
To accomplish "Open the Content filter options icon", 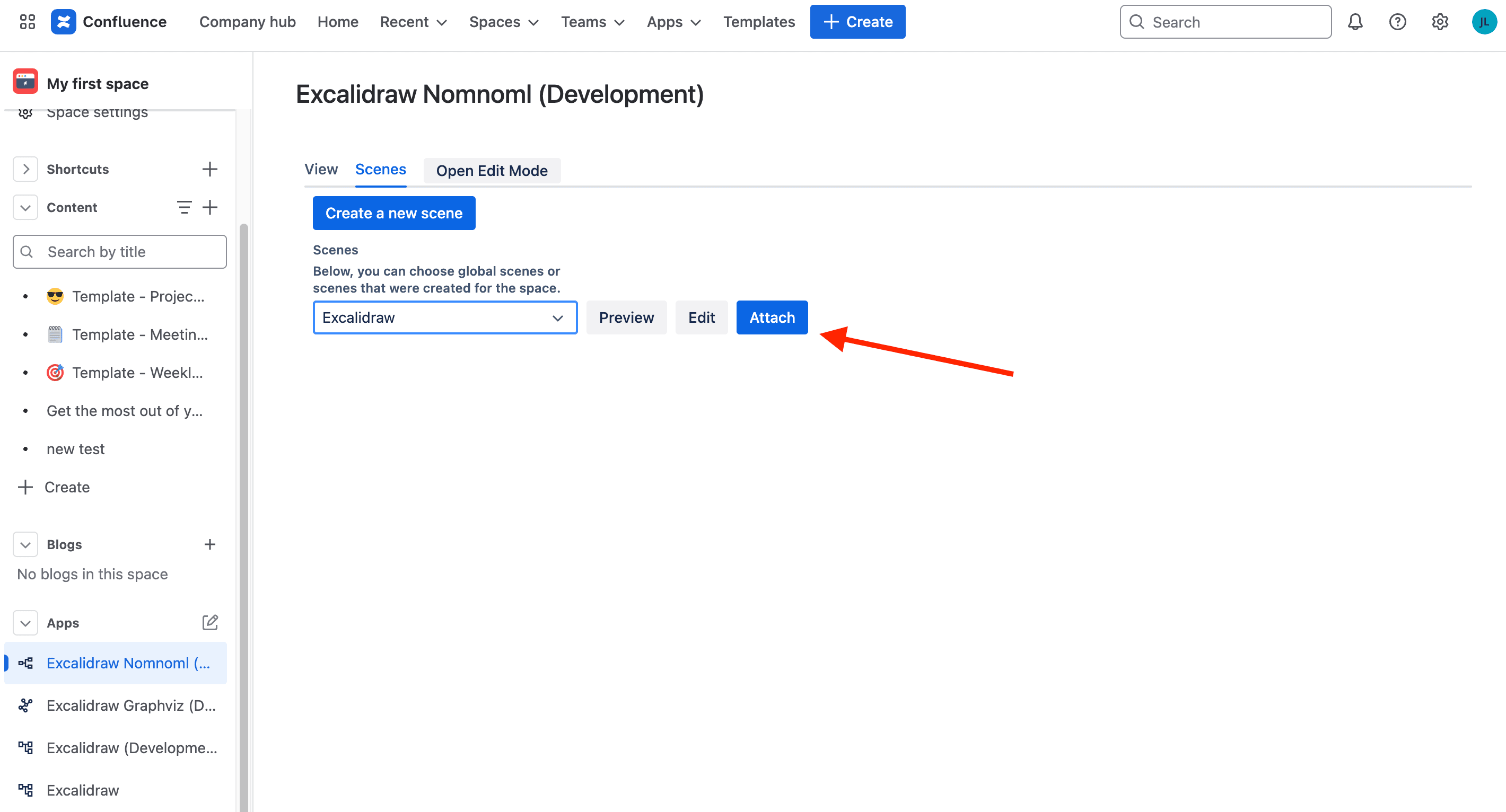I will (184, 207).
